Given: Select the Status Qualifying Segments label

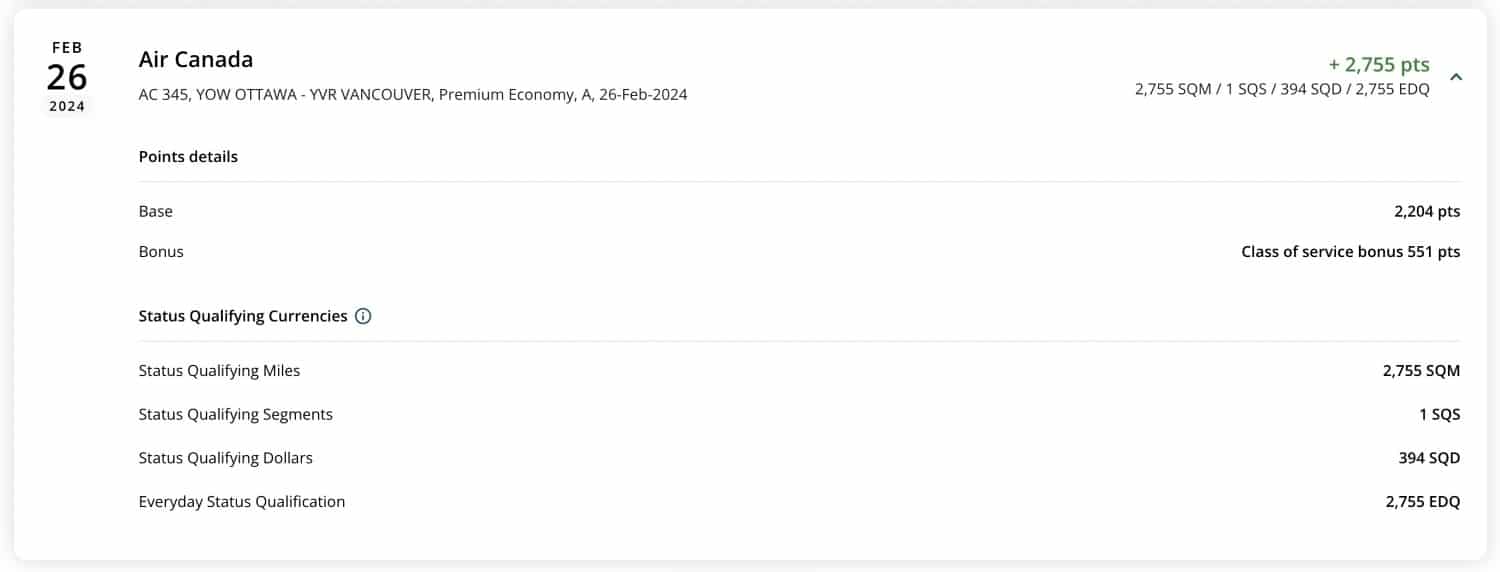Looking at the screenshot, I should click(235, 414).
